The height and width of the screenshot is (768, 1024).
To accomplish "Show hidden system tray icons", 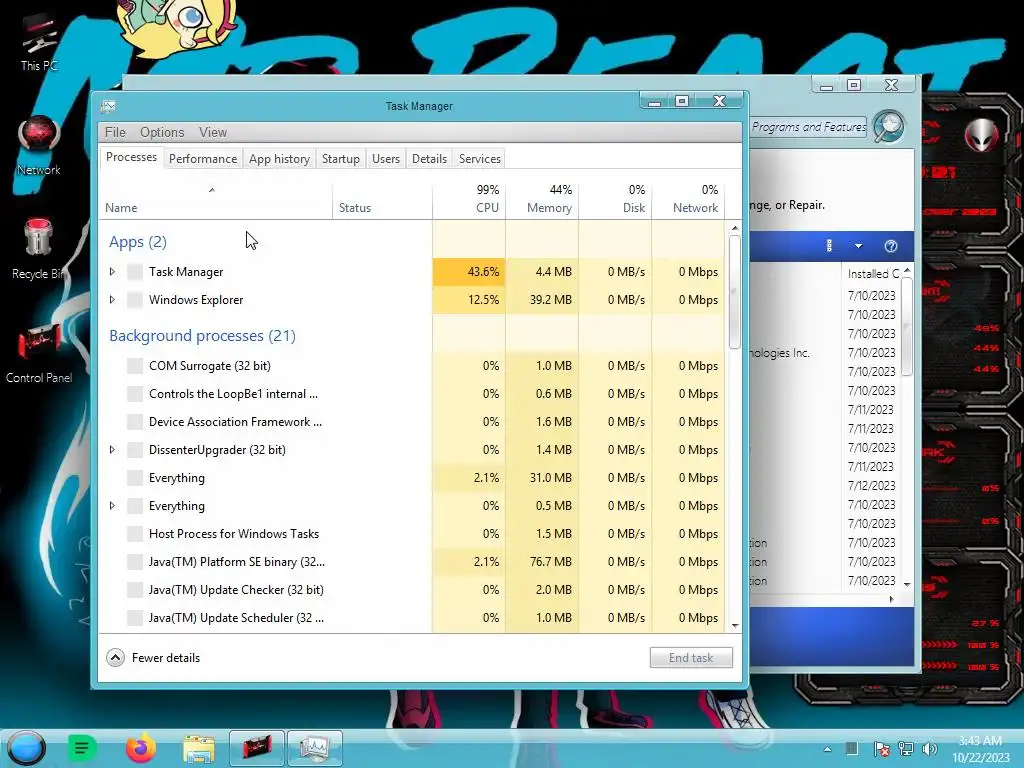I will point(827,750).
